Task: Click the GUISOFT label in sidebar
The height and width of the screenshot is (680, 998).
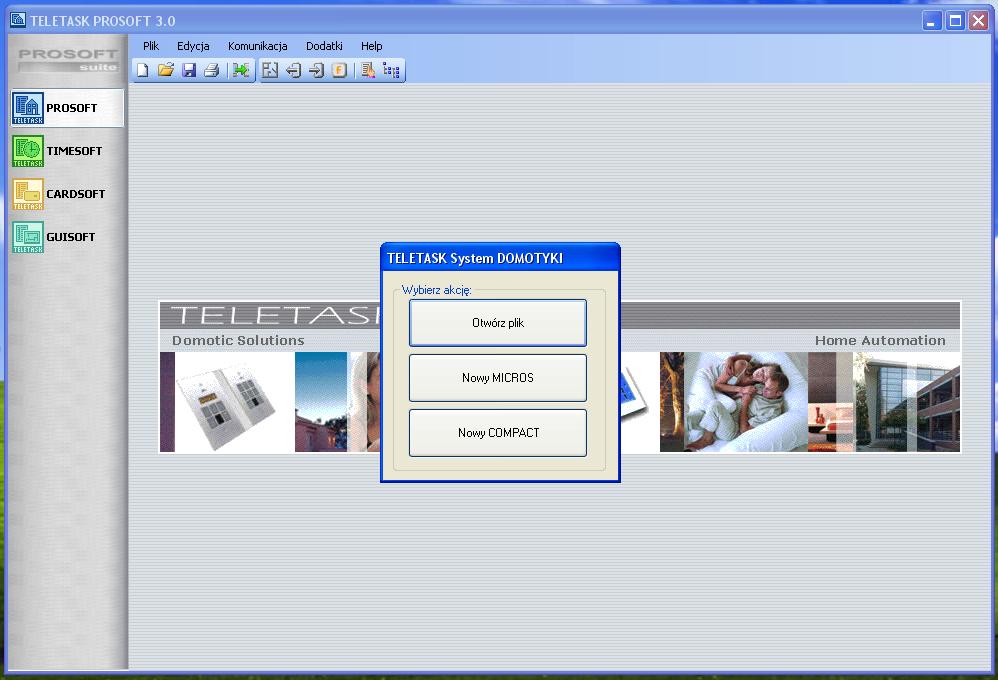Action: [71, 237]
